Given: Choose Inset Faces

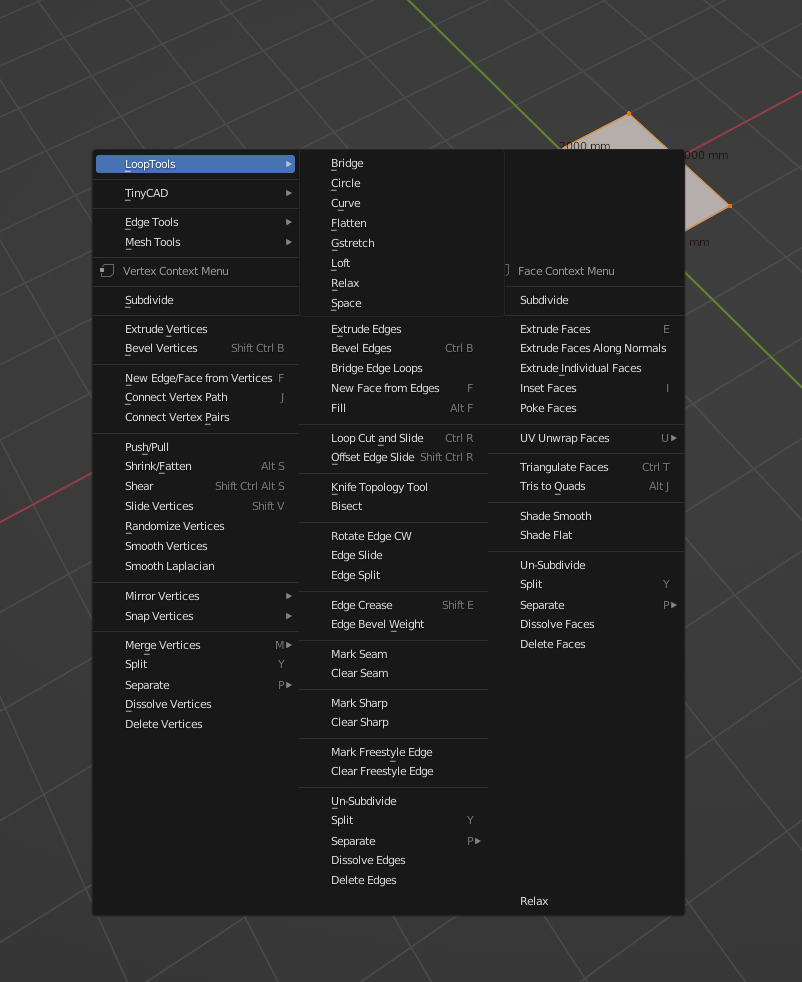Looking at the screenshot, I should click(x=586, y=388).
